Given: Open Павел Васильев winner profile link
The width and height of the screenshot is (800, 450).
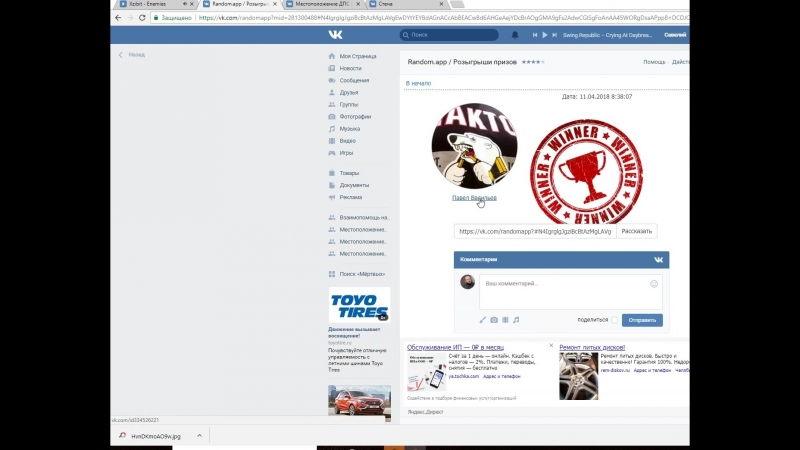Looking at the screenshot, I should (x=474, y=198).
